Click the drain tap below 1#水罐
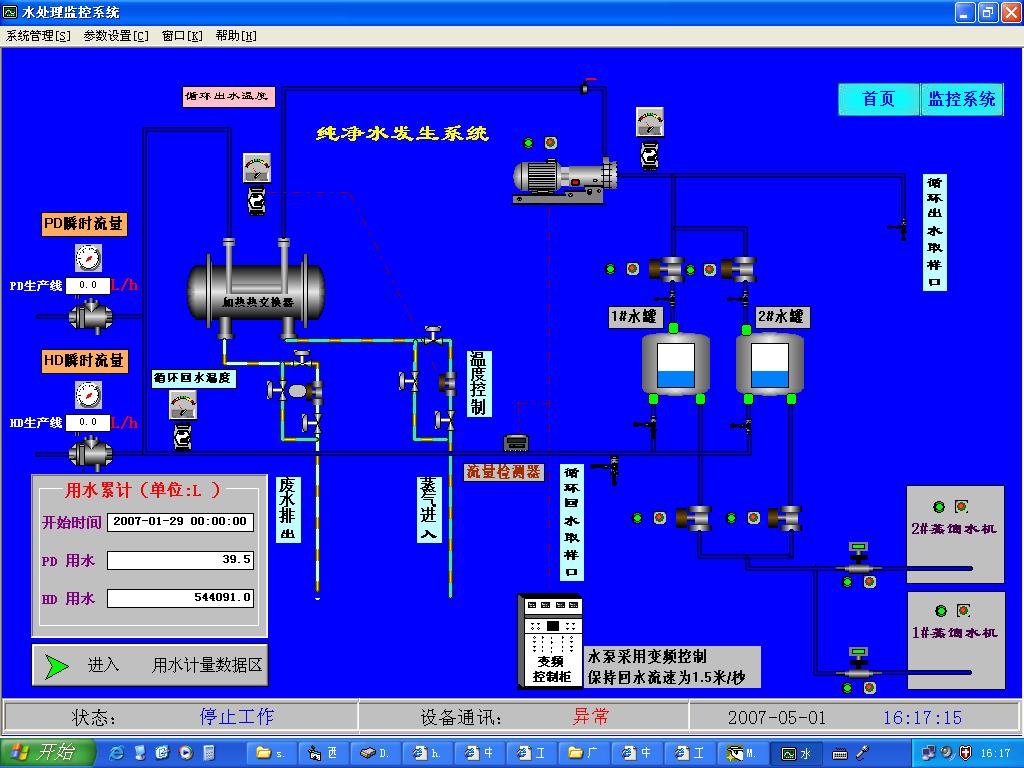1024x768 pixels. (x=645, y=426)
